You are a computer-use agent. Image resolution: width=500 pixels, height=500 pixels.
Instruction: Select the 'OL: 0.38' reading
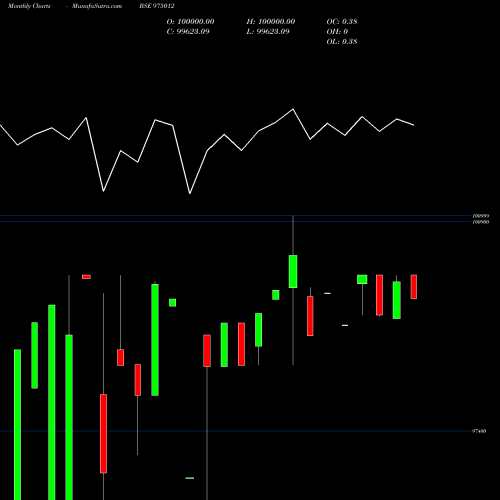(342, 42)
